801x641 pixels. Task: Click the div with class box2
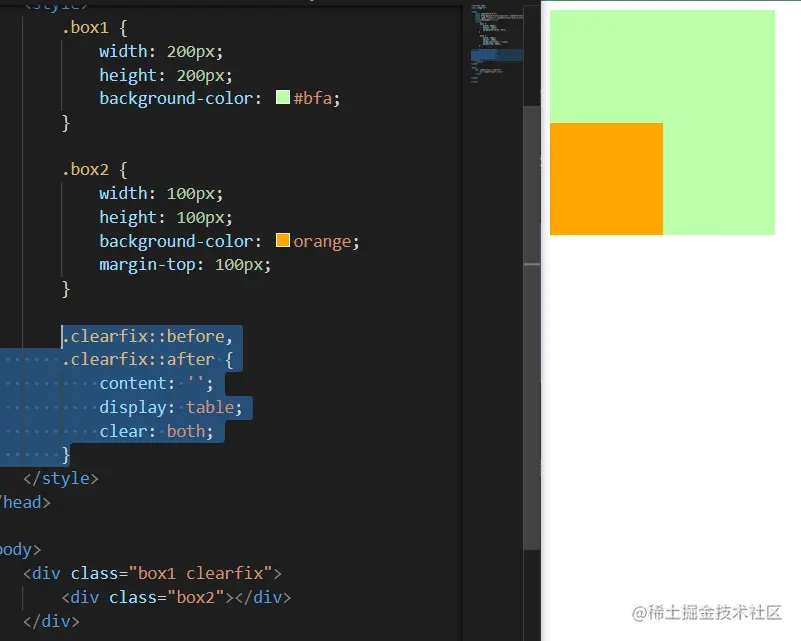[176, 597]
